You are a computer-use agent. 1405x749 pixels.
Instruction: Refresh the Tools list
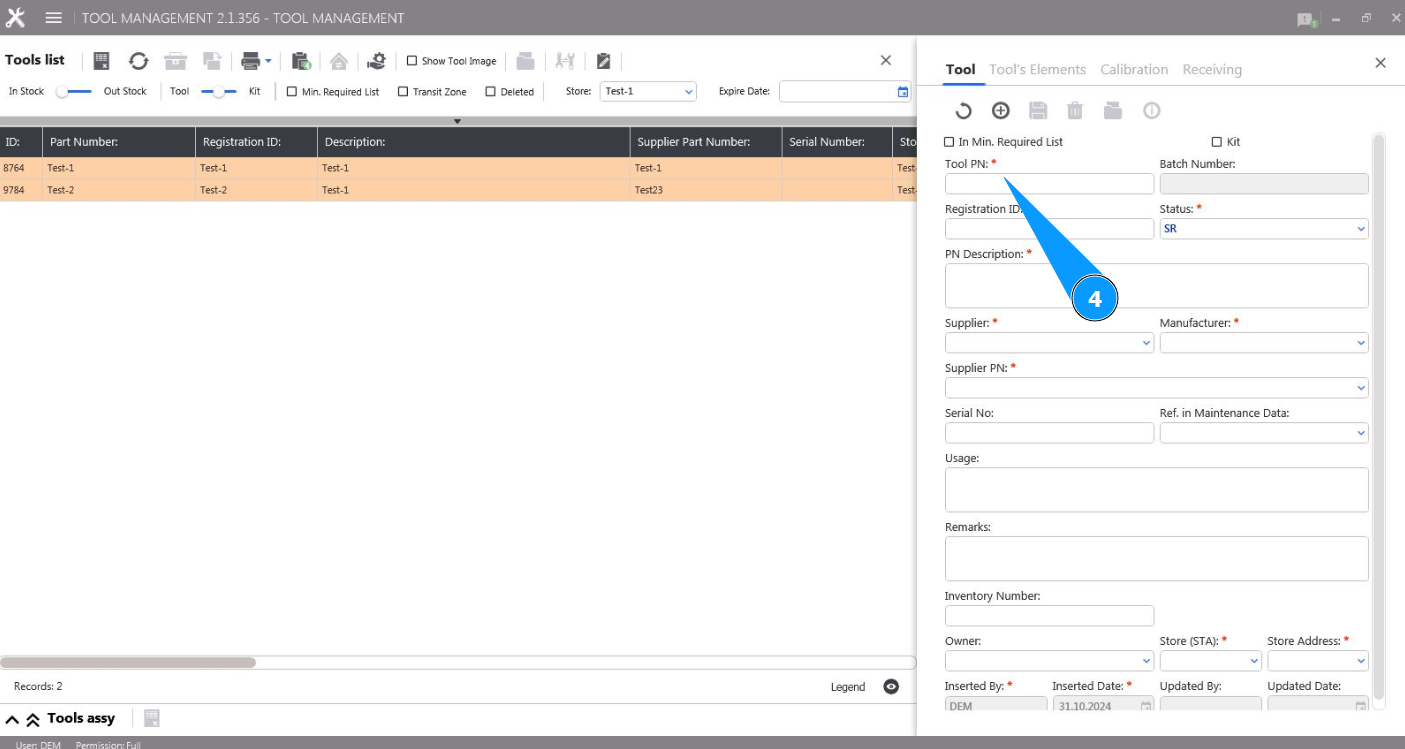pos(139,61)
